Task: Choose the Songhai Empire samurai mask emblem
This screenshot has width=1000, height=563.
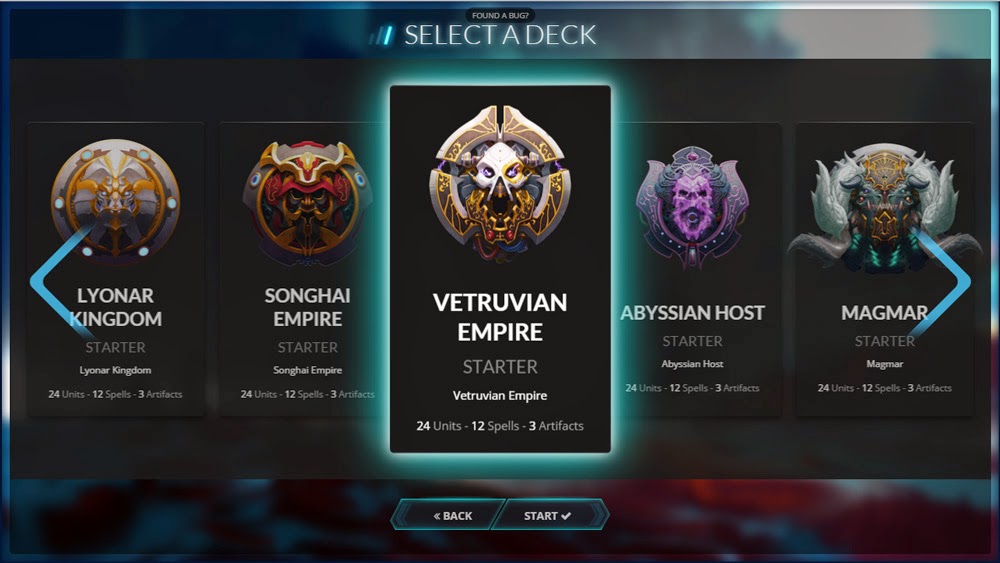Action: coord(307,203)
